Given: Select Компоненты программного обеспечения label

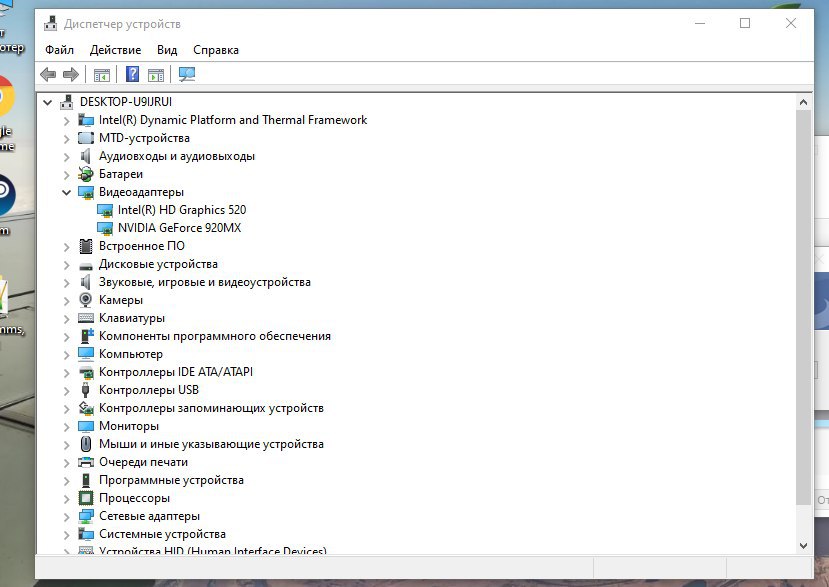Looking at the screenshot, I should pyautogui.click(x=215, y=336).
